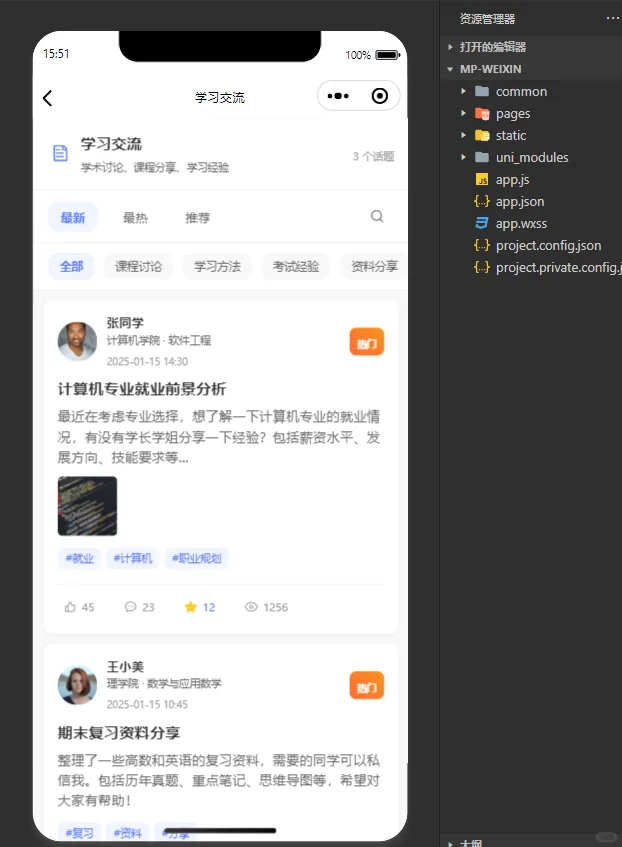Close mini program with the circle target icon
The height and width of the screenshot is (847, 622).
pos(380,96)
